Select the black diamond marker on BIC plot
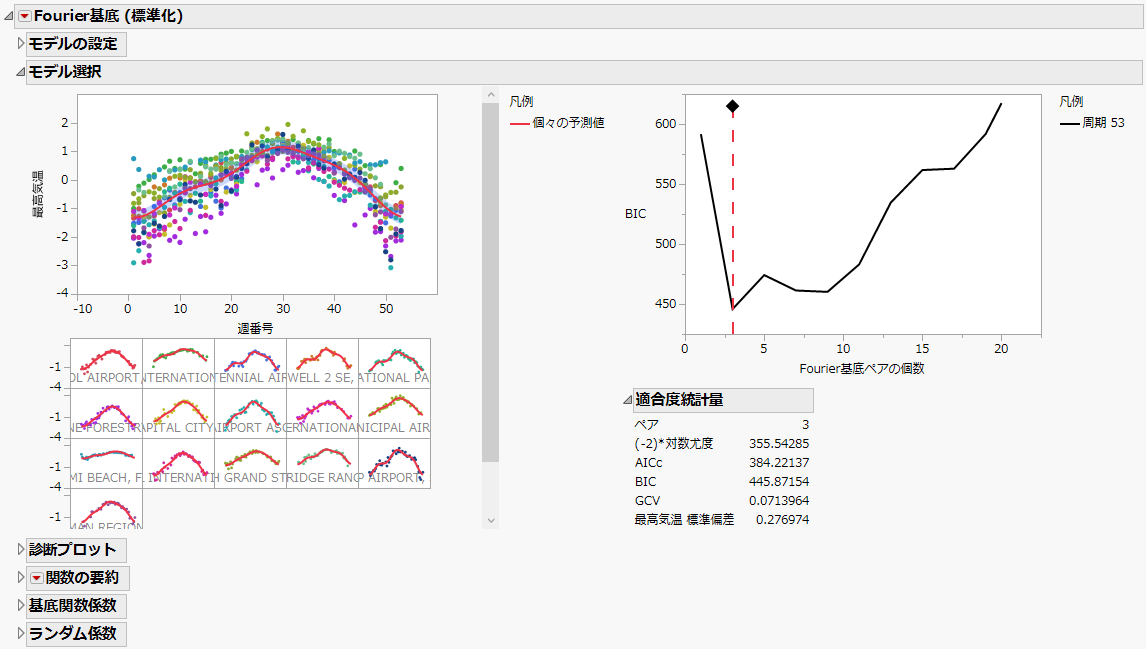 [732, 107]
